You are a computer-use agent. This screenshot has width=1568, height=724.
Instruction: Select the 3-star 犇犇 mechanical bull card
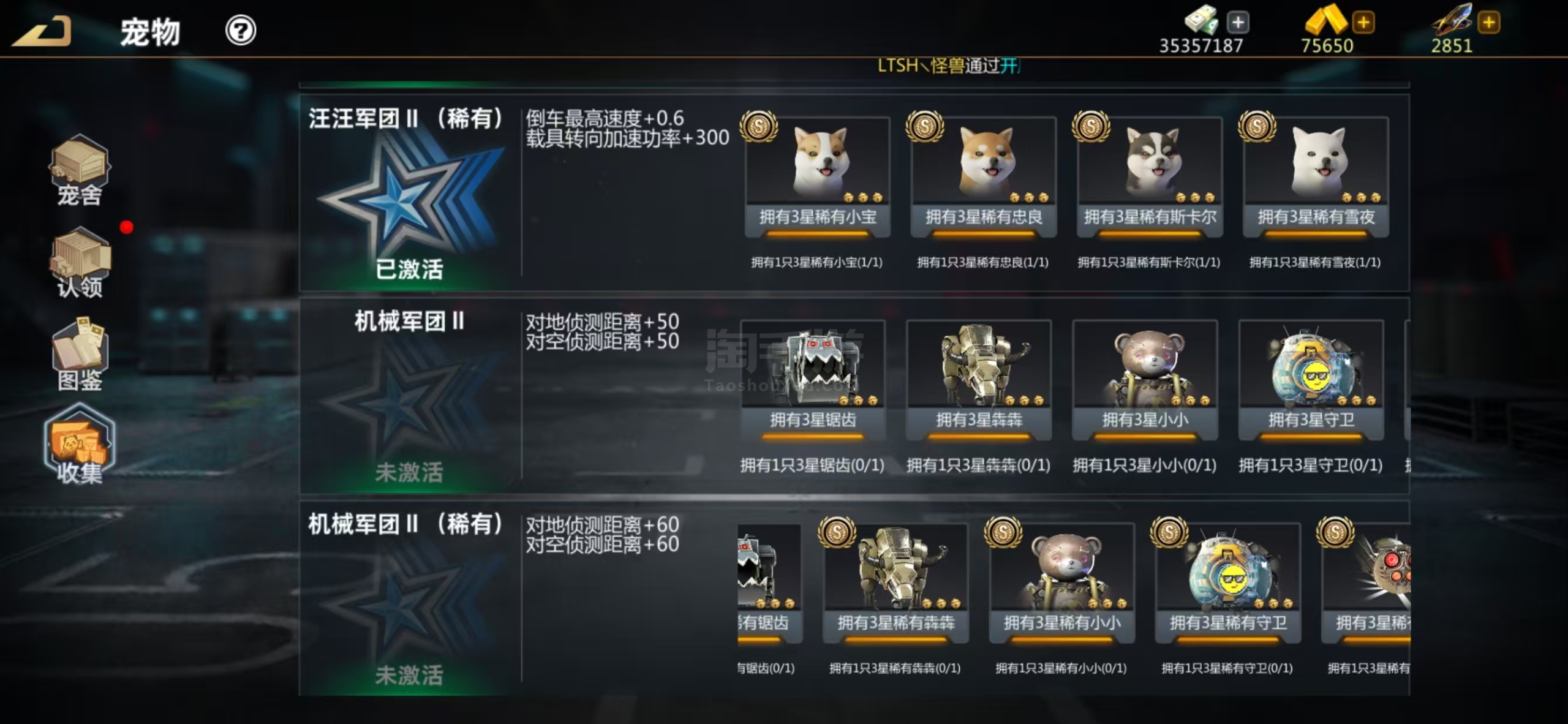[979, 380]
